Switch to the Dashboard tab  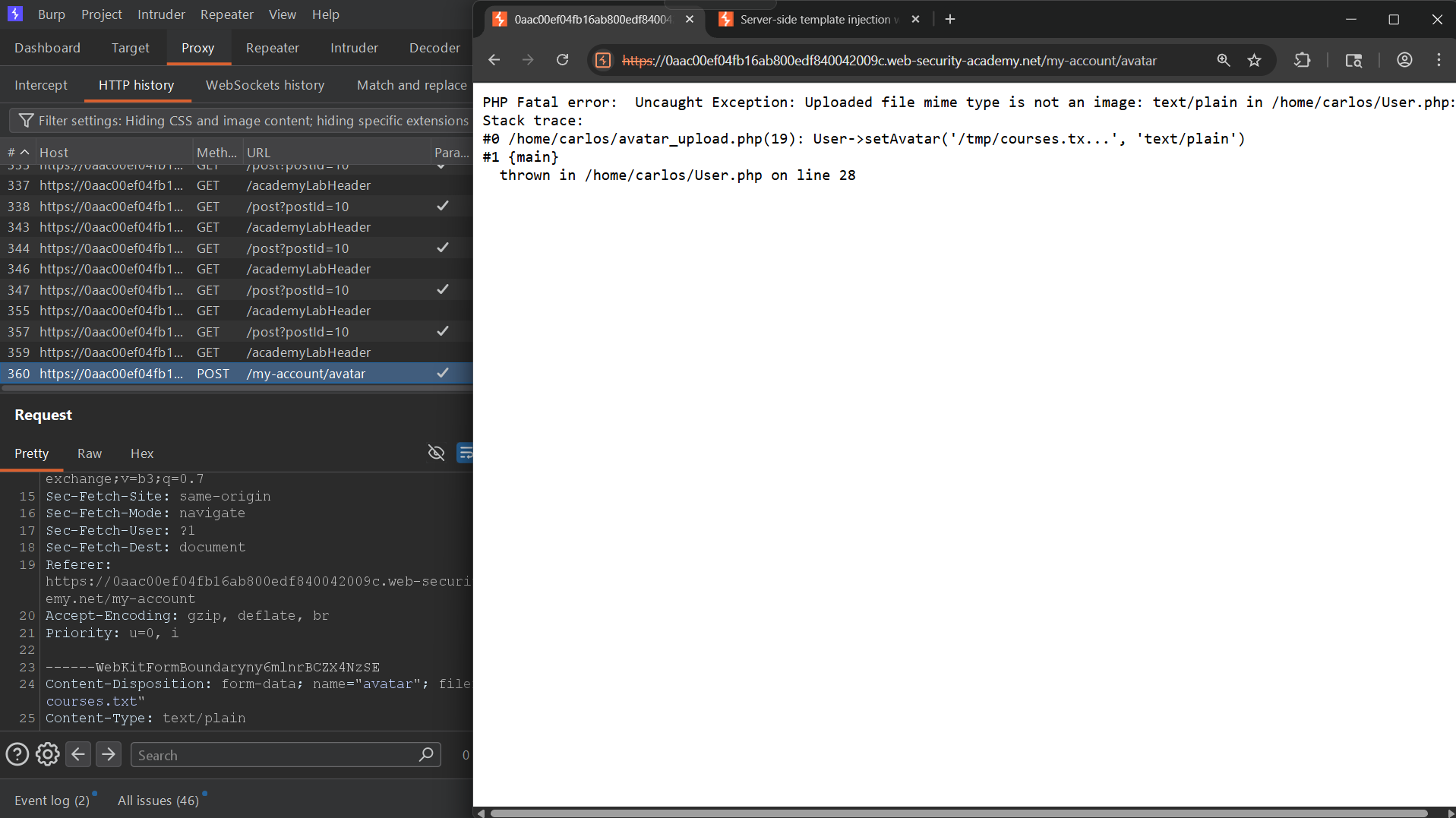coord(47,48)
